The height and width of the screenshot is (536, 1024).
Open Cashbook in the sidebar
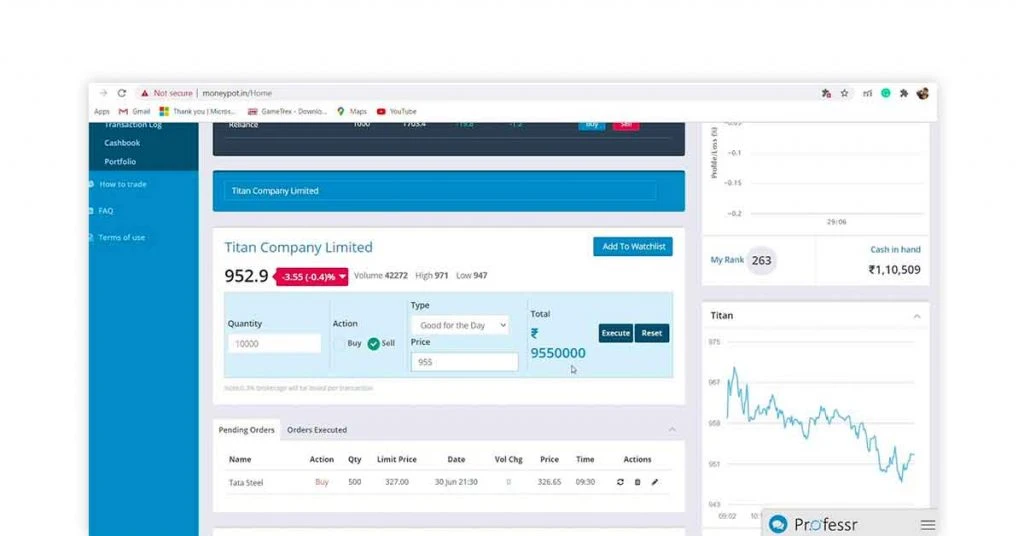tap(122, 143)
